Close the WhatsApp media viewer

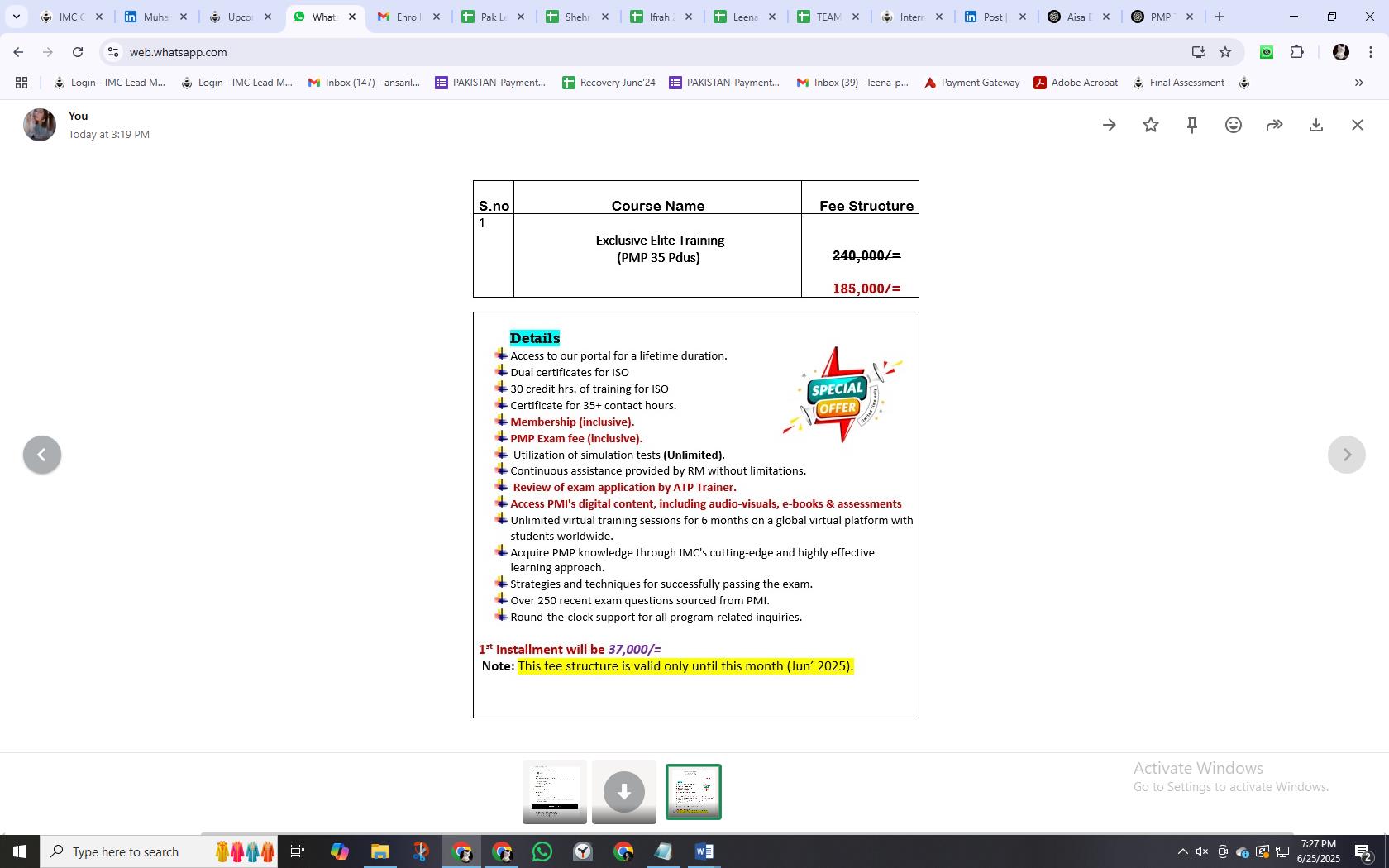(1358, 125)
